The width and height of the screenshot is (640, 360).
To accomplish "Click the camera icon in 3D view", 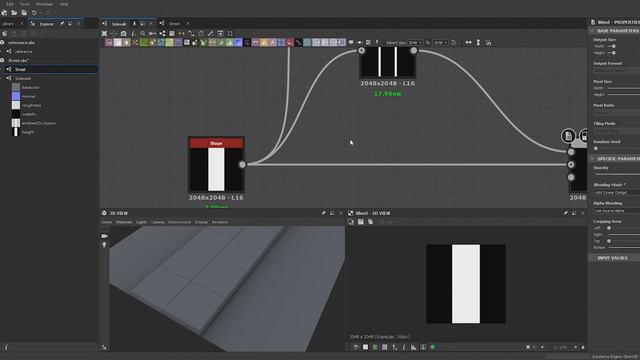I will (x=104, y=236).
